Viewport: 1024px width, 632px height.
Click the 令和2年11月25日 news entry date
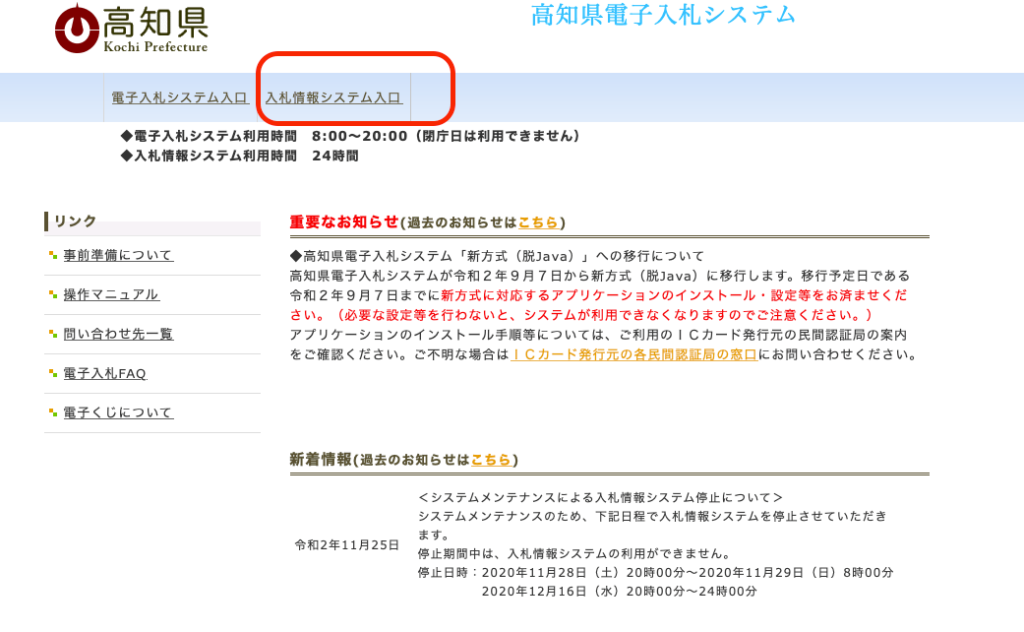click(347, 545)
